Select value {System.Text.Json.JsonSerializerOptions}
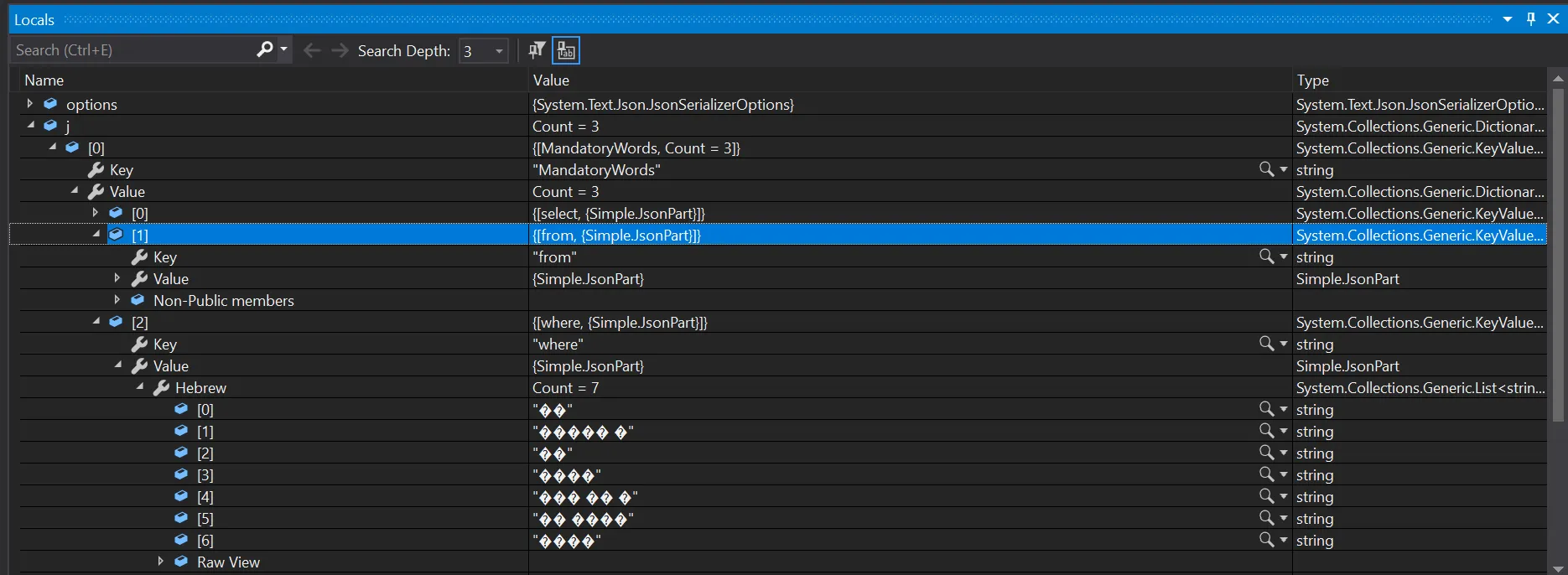 click(663, 105)
